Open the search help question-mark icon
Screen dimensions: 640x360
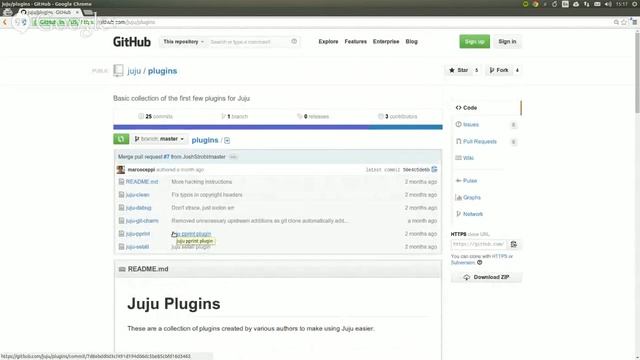click(294, 41)
